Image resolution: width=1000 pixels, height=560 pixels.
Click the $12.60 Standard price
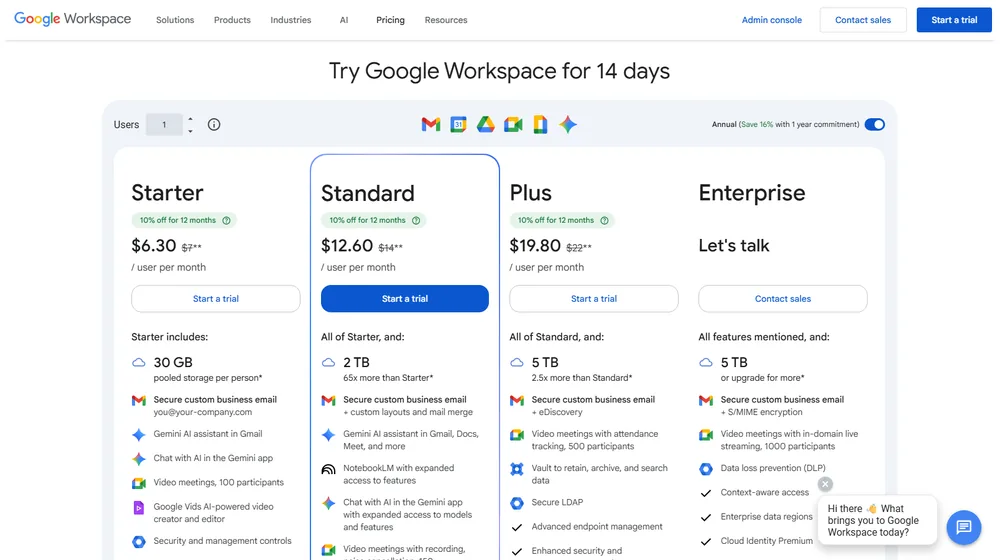347,246
